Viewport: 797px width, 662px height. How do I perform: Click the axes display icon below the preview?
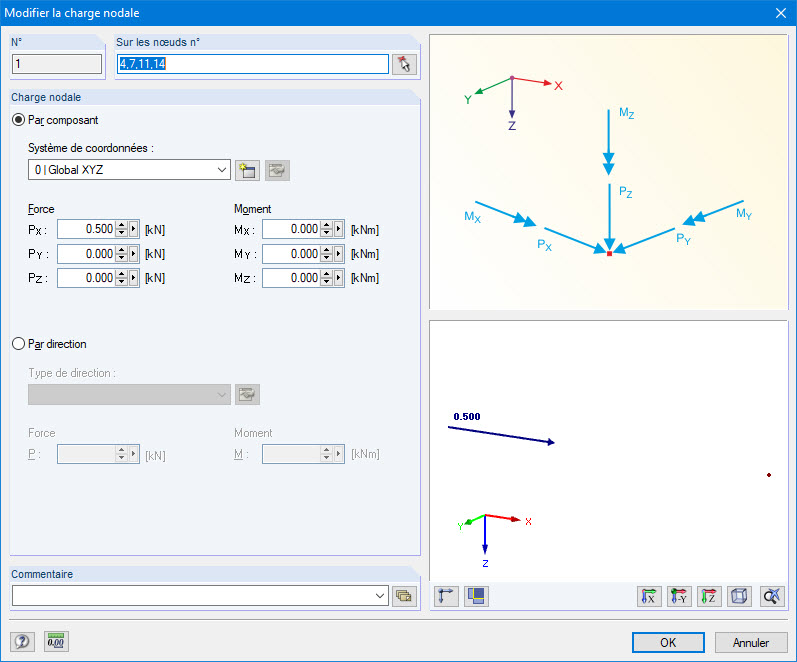(446, 596)
